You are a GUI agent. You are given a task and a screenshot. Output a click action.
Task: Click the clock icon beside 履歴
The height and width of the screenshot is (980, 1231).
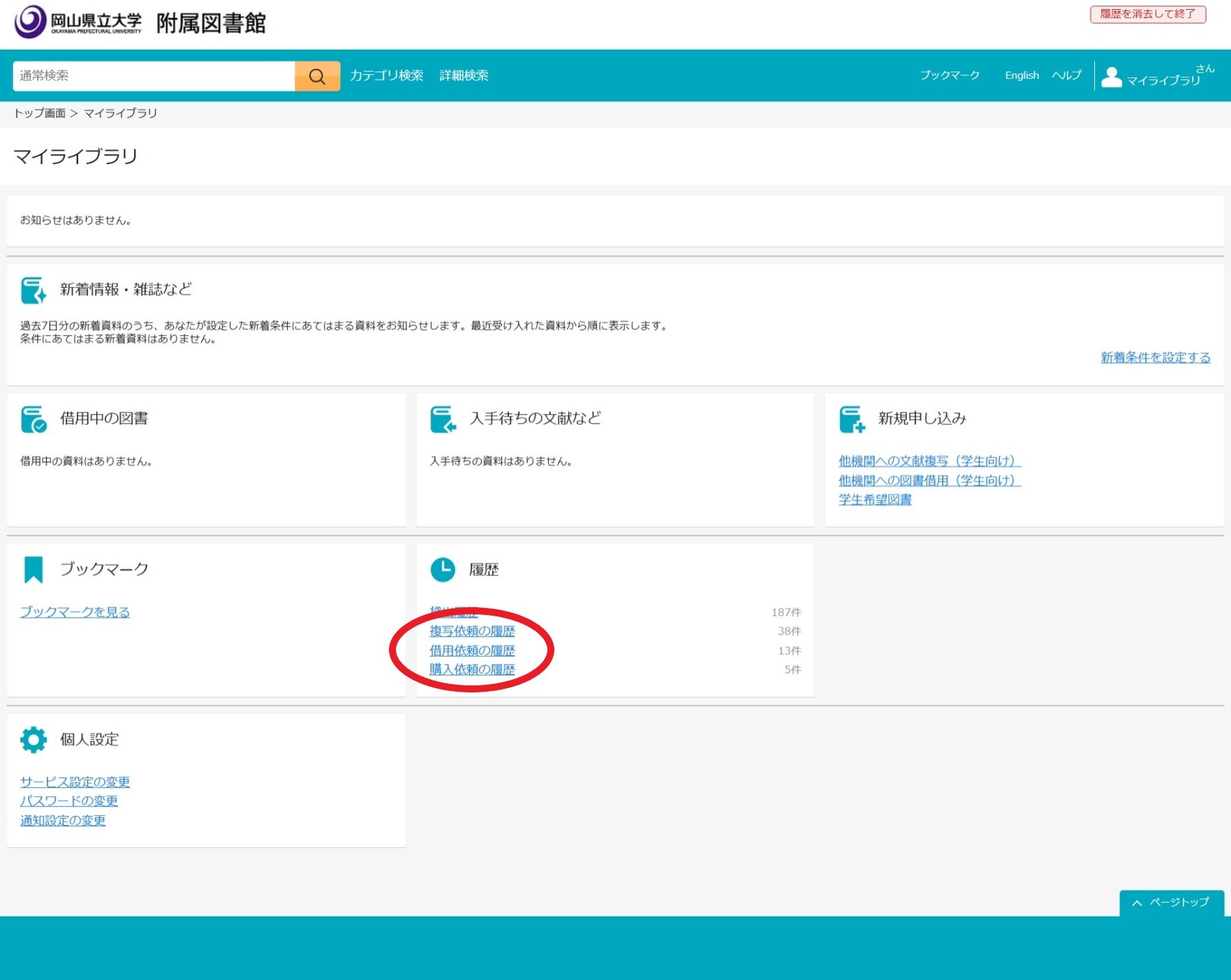pyautogui.click(x=443, y=570)
